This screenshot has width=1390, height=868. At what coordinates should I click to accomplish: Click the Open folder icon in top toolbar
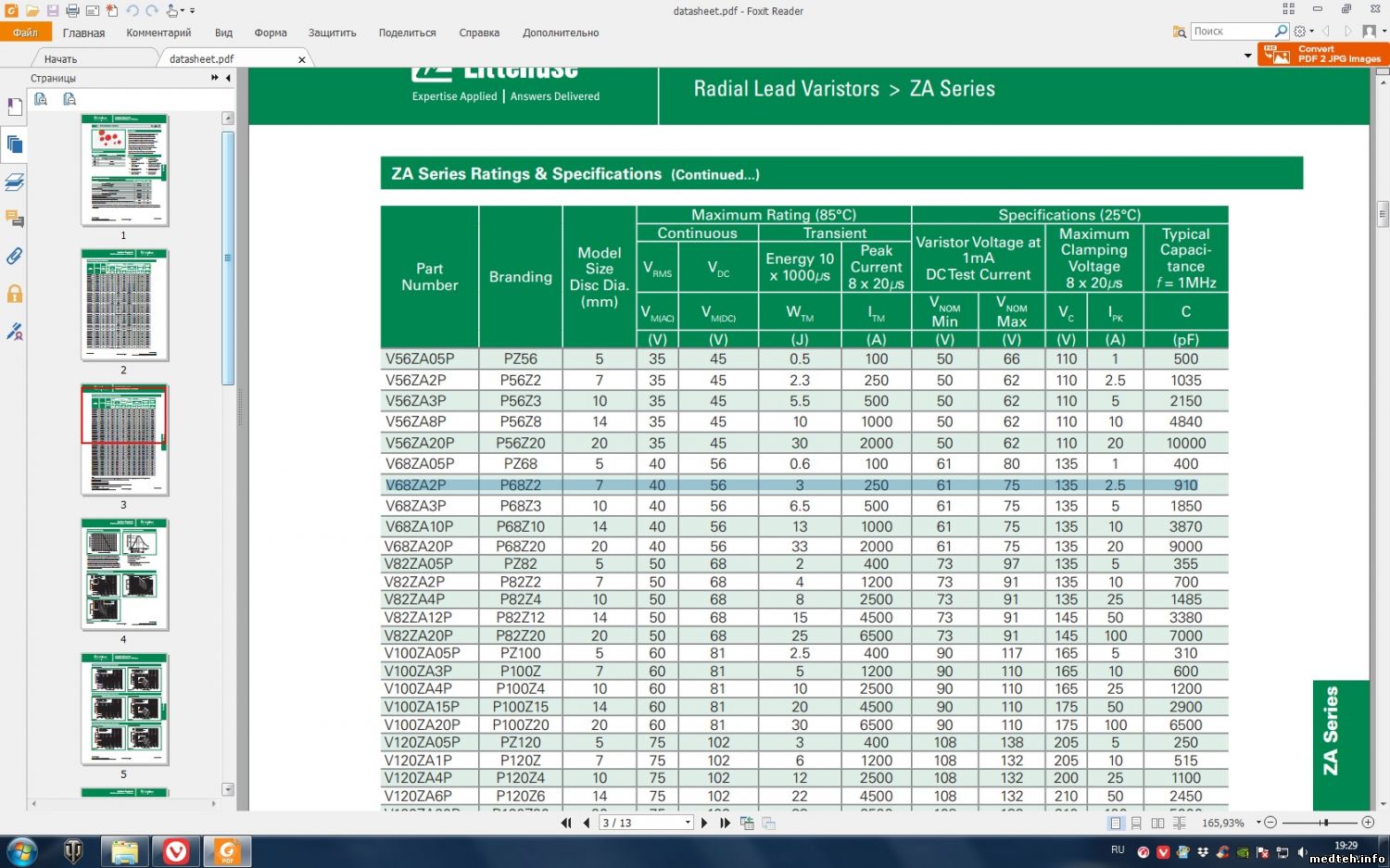[32, 11]
